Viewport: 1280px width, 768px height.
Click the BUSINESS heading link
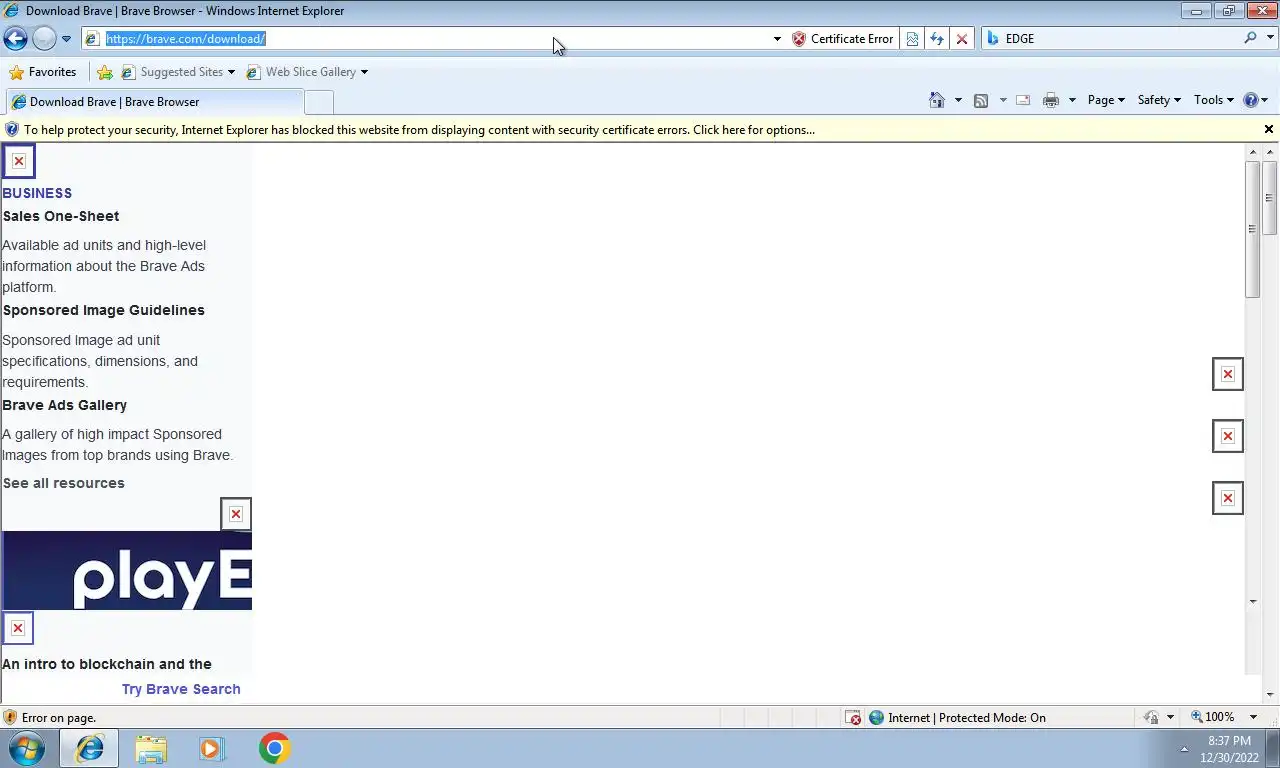37,193
